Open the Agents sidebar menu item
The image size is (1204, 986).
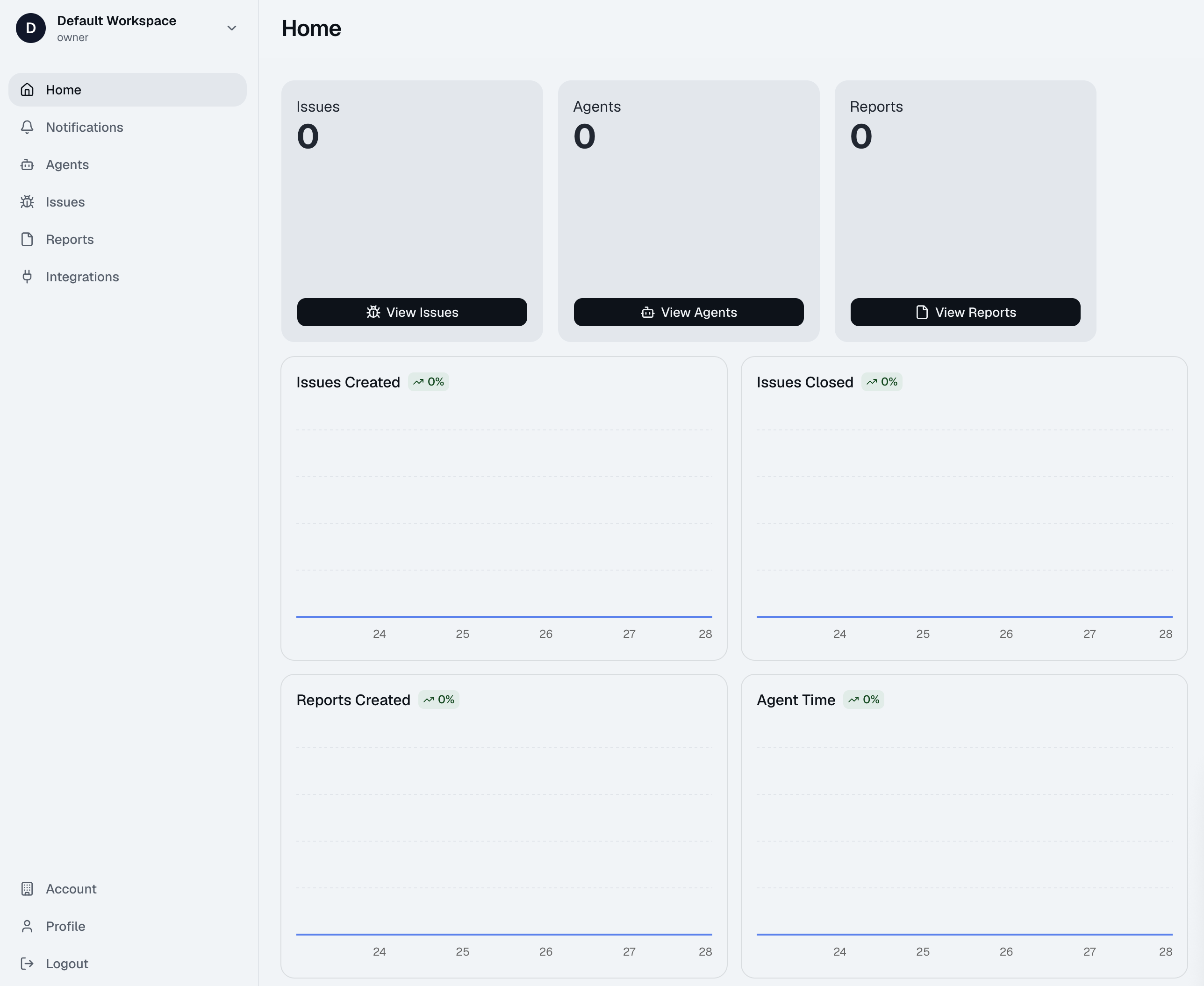click(x=128, y=164)
